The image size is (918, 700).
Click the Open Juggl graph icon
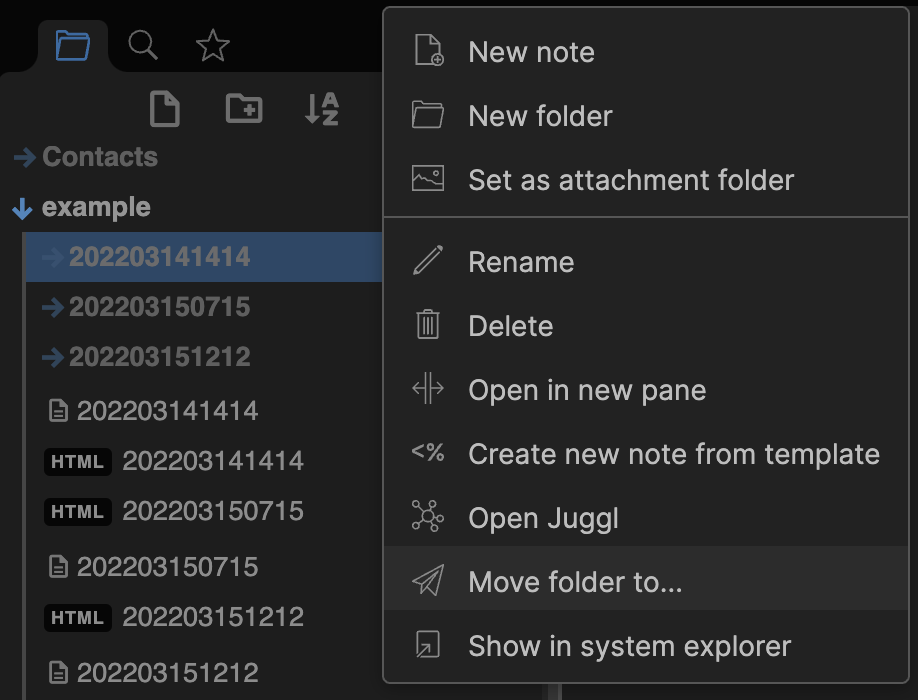pos(429,518)
